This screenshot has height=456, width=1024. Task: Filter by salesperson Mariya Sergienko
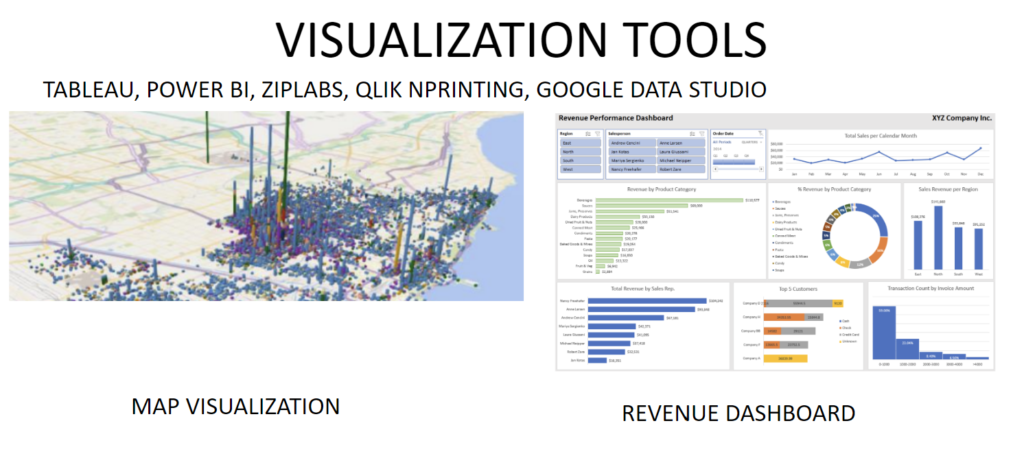(632, 160)
